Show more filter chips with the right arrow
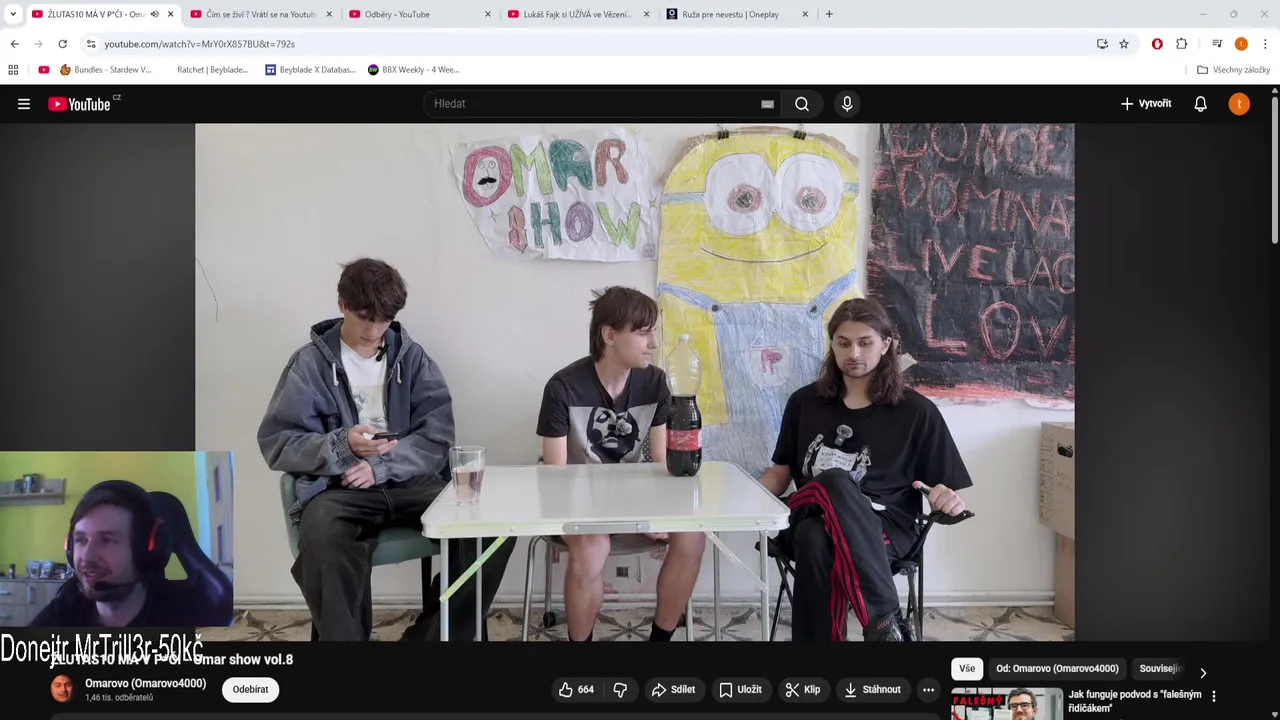Image resolution: width=1280 pixels, height=720 pixels. point(1203,673)
